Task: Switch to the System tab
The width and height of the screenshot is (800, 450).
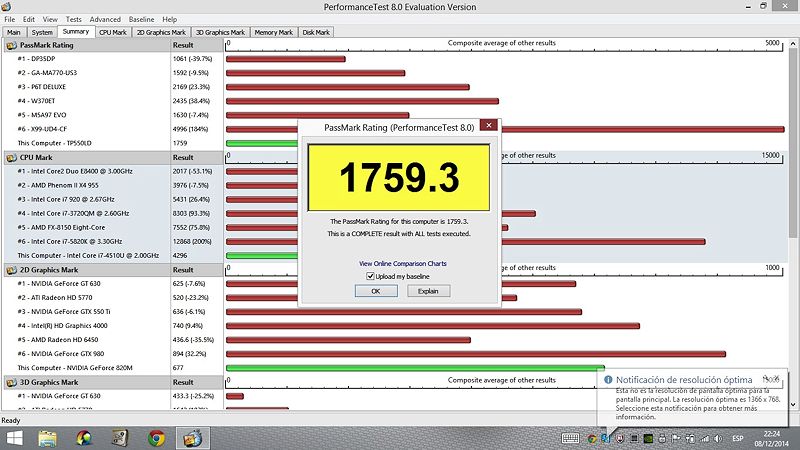Action: pos(42,32)
